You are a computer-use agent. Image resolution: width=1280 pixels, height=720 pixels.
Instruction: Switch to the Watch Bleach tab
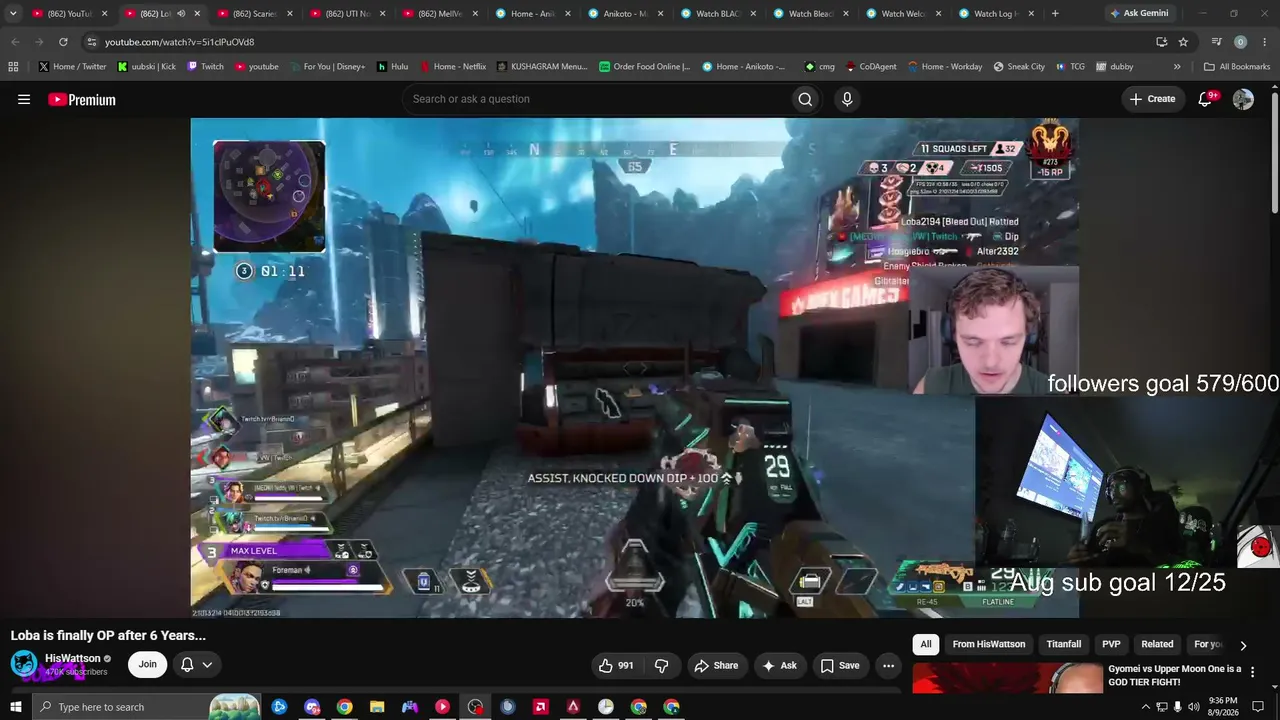(x=808, y=14)
